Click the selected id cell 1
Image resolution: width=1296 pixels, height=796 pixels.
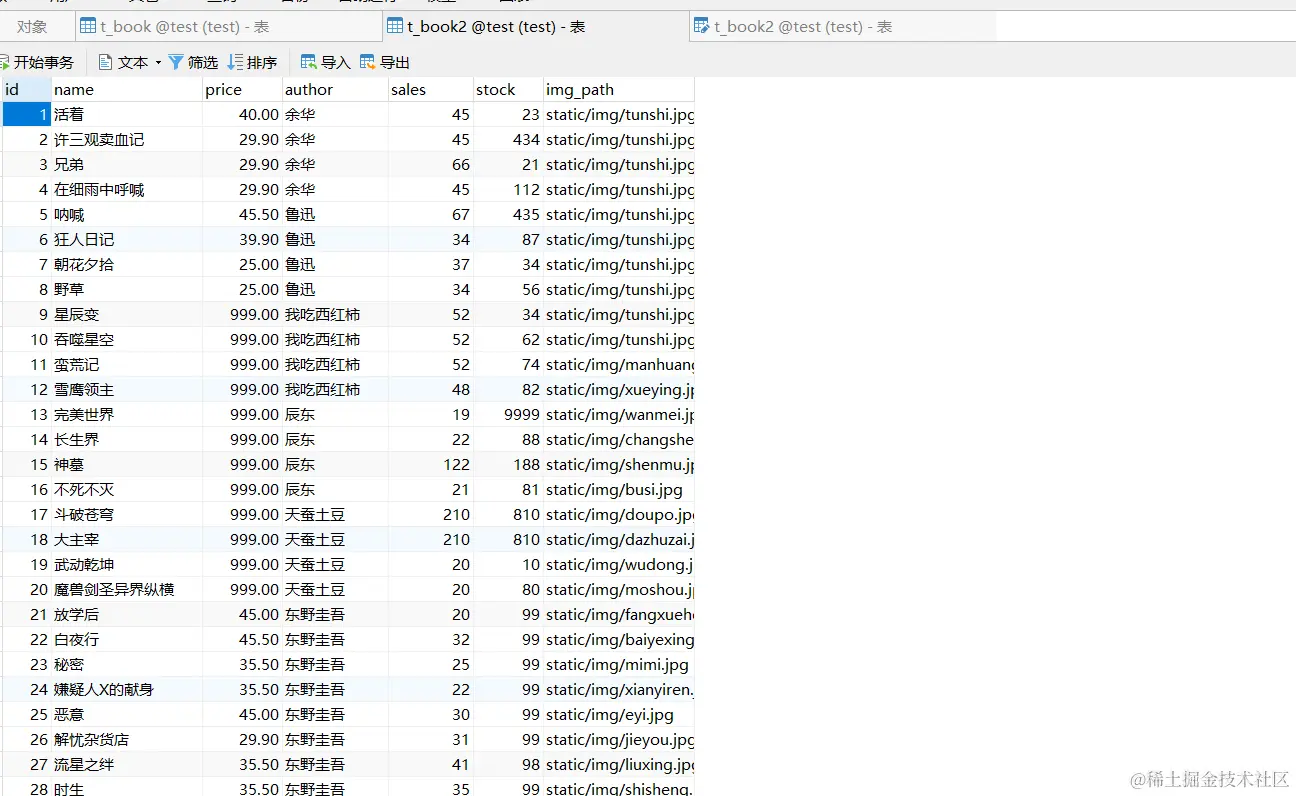coord(26,114)
